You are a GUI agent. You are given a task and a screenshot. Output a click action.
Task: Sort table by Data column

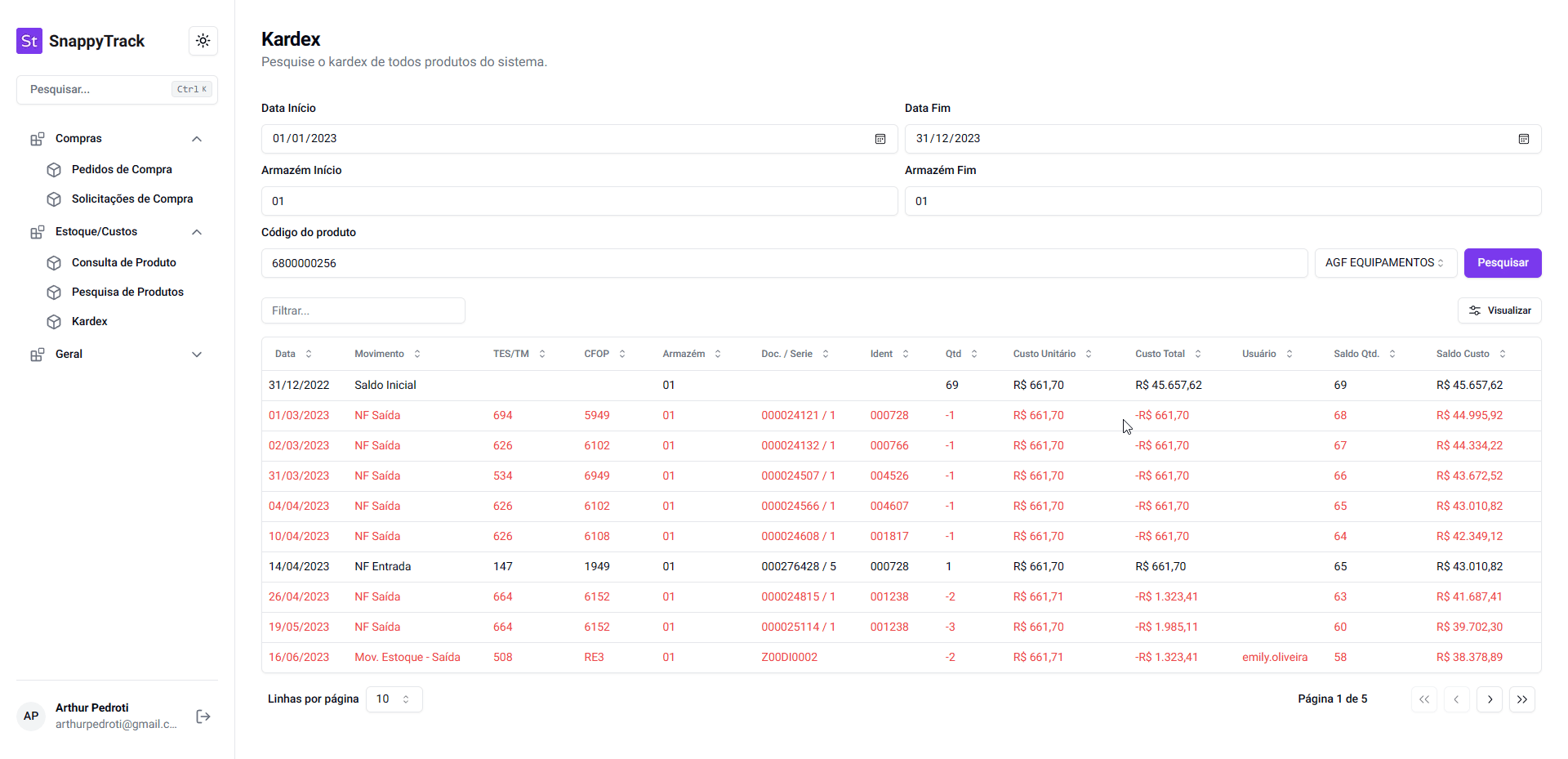click(x=293, y=354)
